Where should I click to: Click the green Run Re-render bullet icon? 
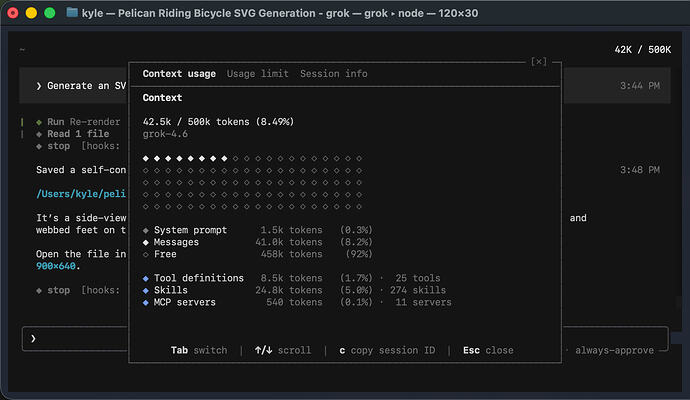point(39,122)
